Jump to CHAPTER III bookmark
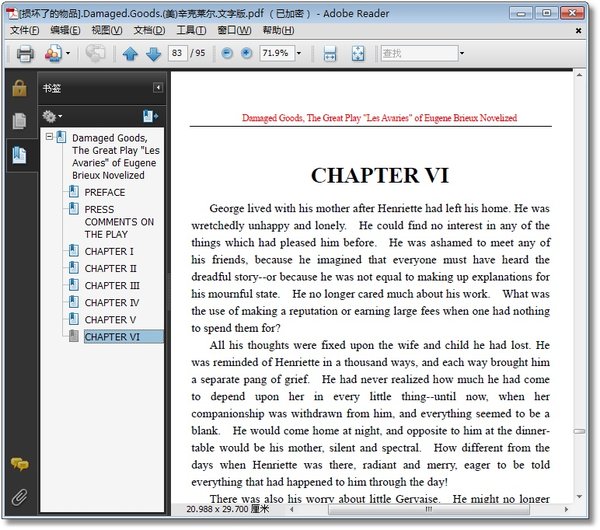Viewport: 600px width, 530px height. coord(112,286)
